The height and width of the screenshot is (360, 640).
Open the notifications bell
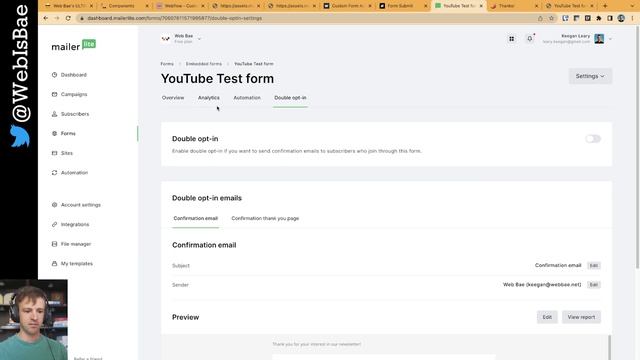coord(529,39)
